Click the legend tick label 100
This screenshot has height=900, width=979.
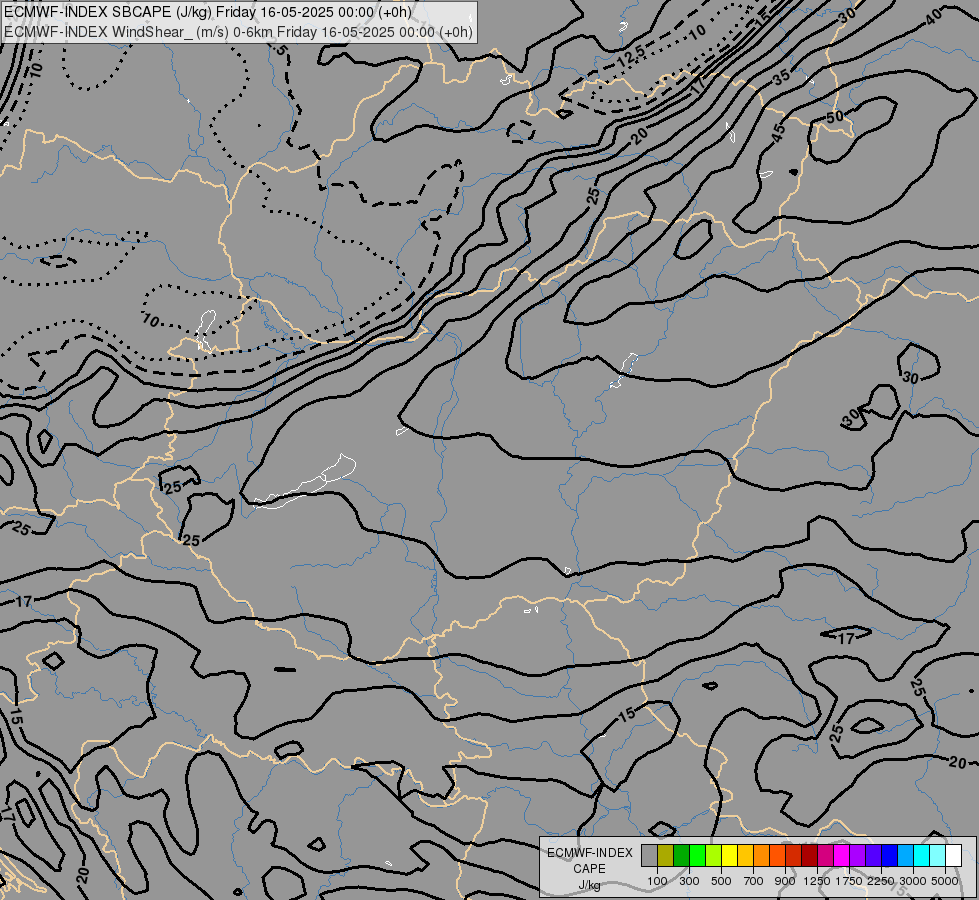[657, 881]
